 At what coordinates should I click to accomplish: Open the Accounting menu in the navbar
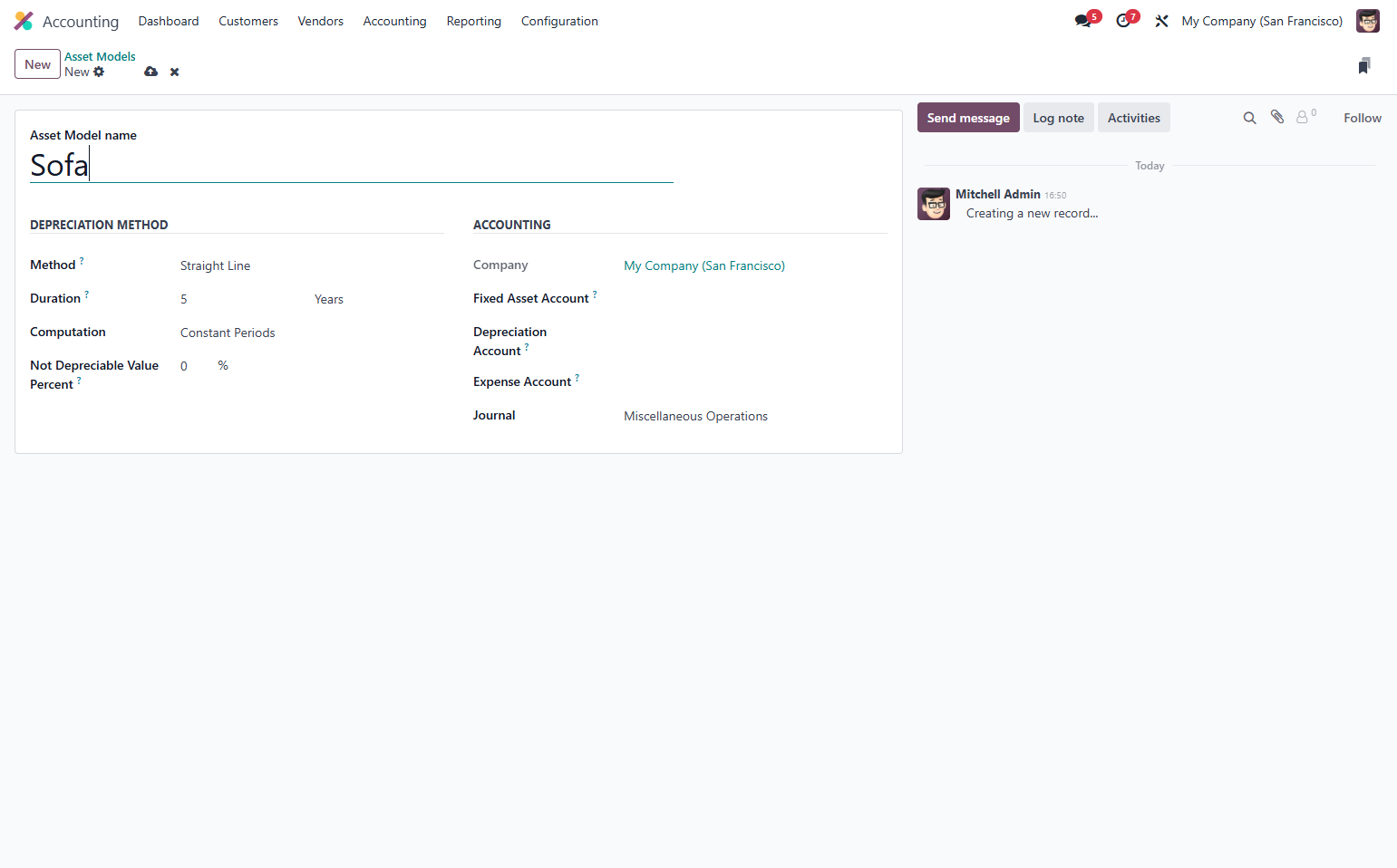395,21
